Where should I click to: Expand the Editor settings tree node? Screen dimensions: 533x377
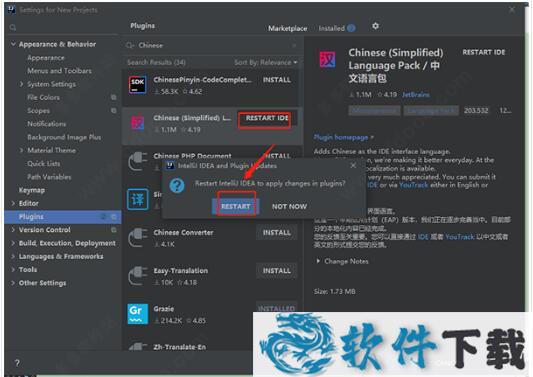click(13, 203)
